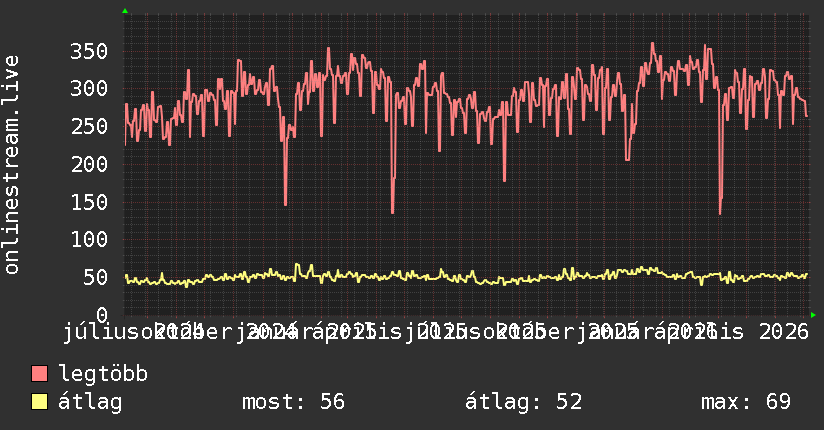Image resolution: width=824 pixels, height=430 pixels.
Task: Click the yellow átlag legend swatch
Action: click(x=39, y=402)
